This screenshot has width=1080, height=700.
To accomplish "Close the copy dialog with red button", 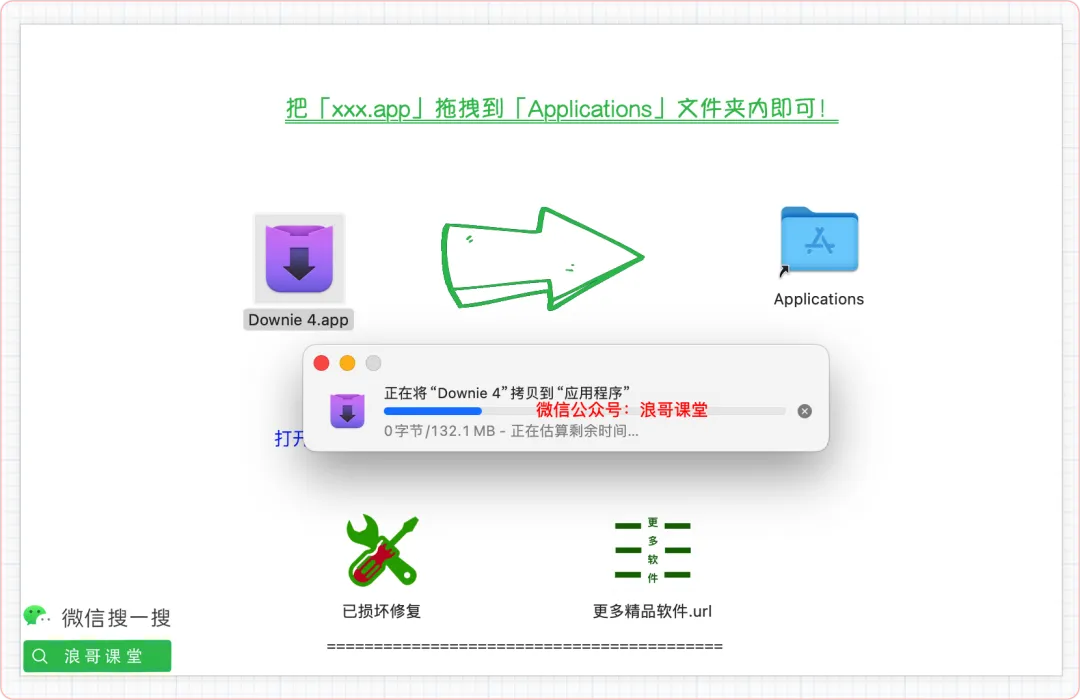I will [x=321, y=363].
